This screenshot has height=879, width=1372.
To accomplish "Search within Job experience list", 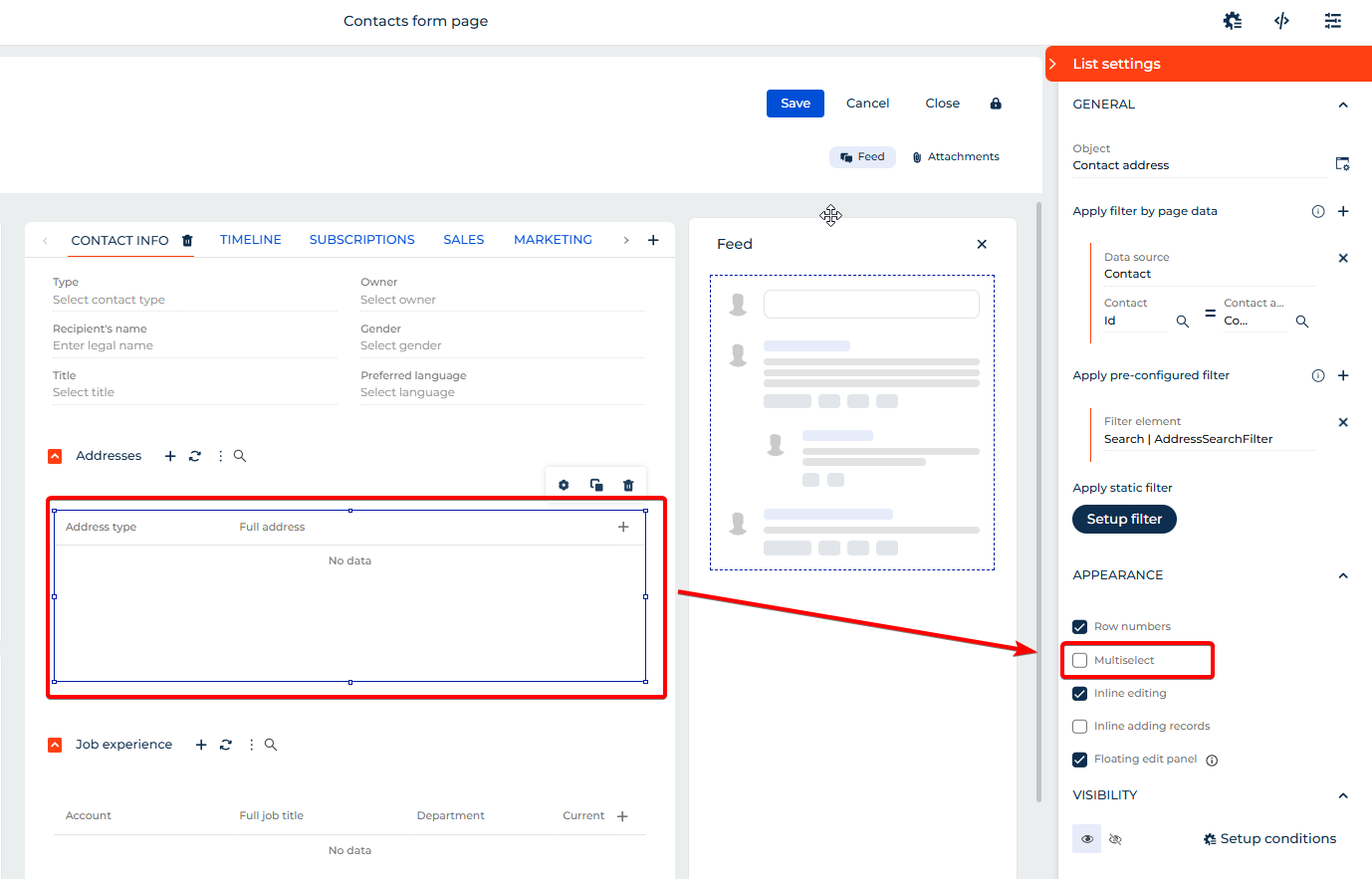I will pyautogui.click(x=271, y=745).
